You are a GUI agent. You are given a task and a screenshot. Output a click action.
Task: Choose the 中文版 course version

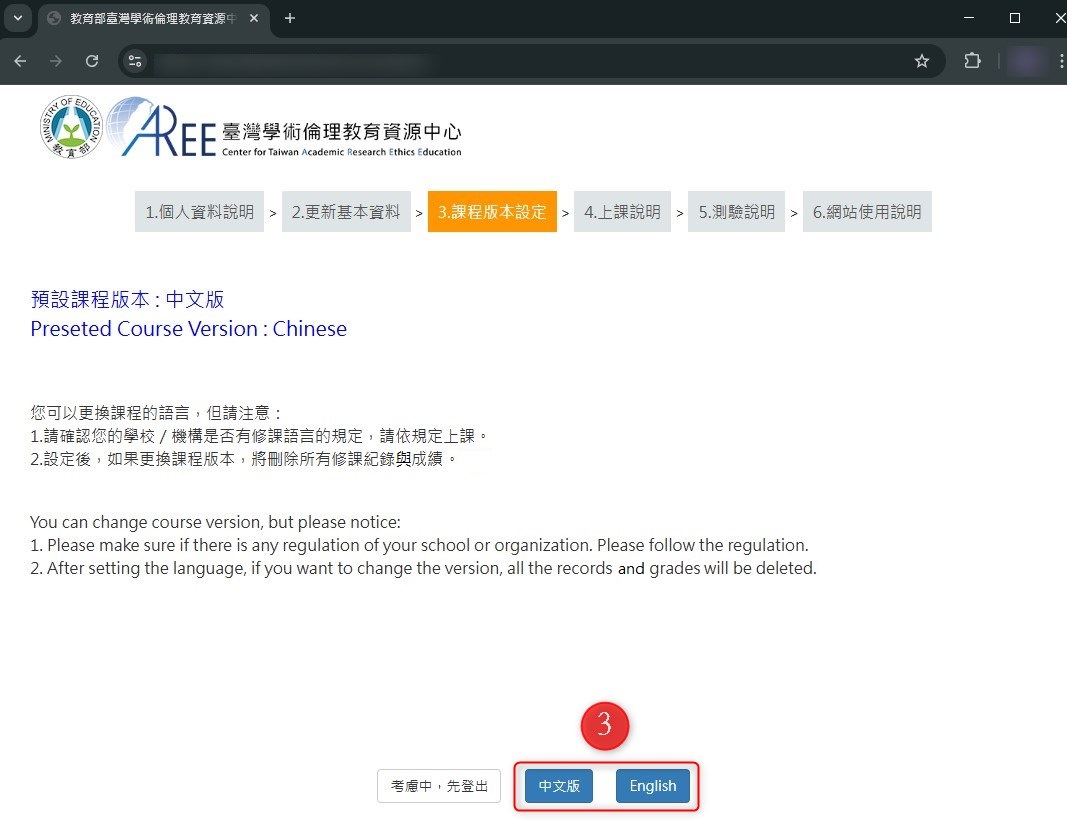pyautogui.click(x=559, y=786)
